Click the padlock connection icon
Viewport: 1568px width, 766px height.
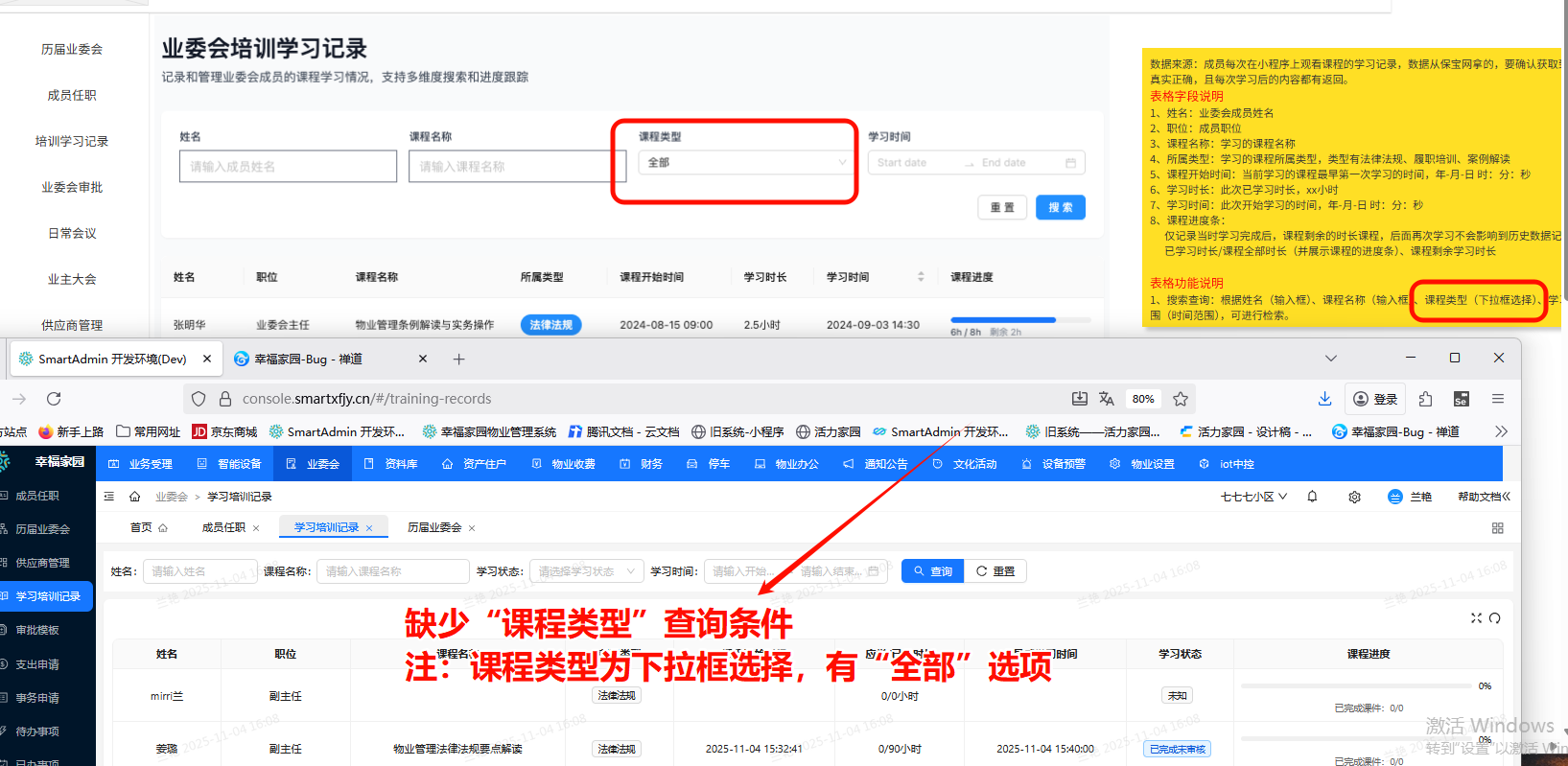point(225,399)
